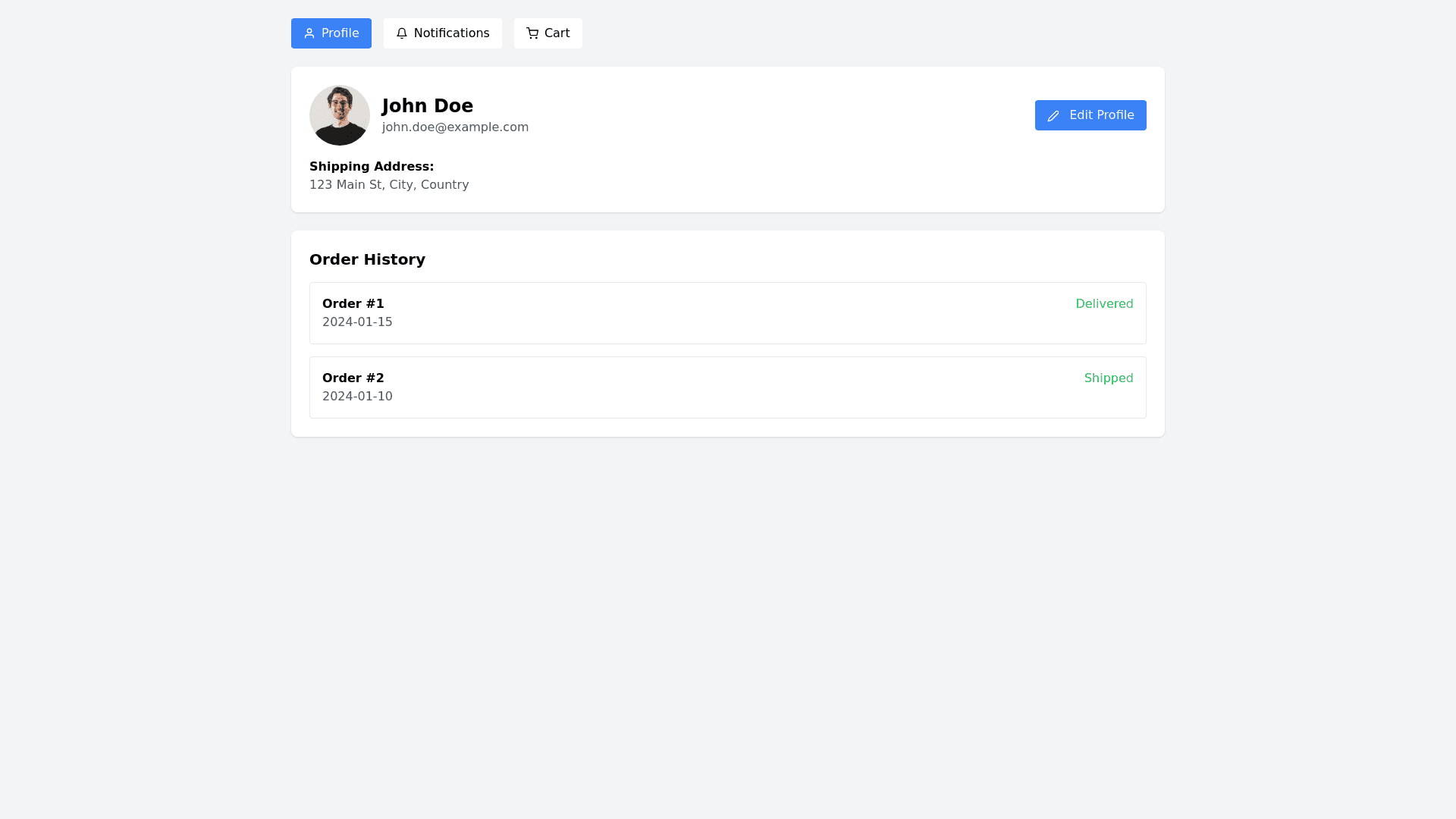Click the pencil icon beside Edit Profile
This screenshot has height=819, width=1456.
1053,116
